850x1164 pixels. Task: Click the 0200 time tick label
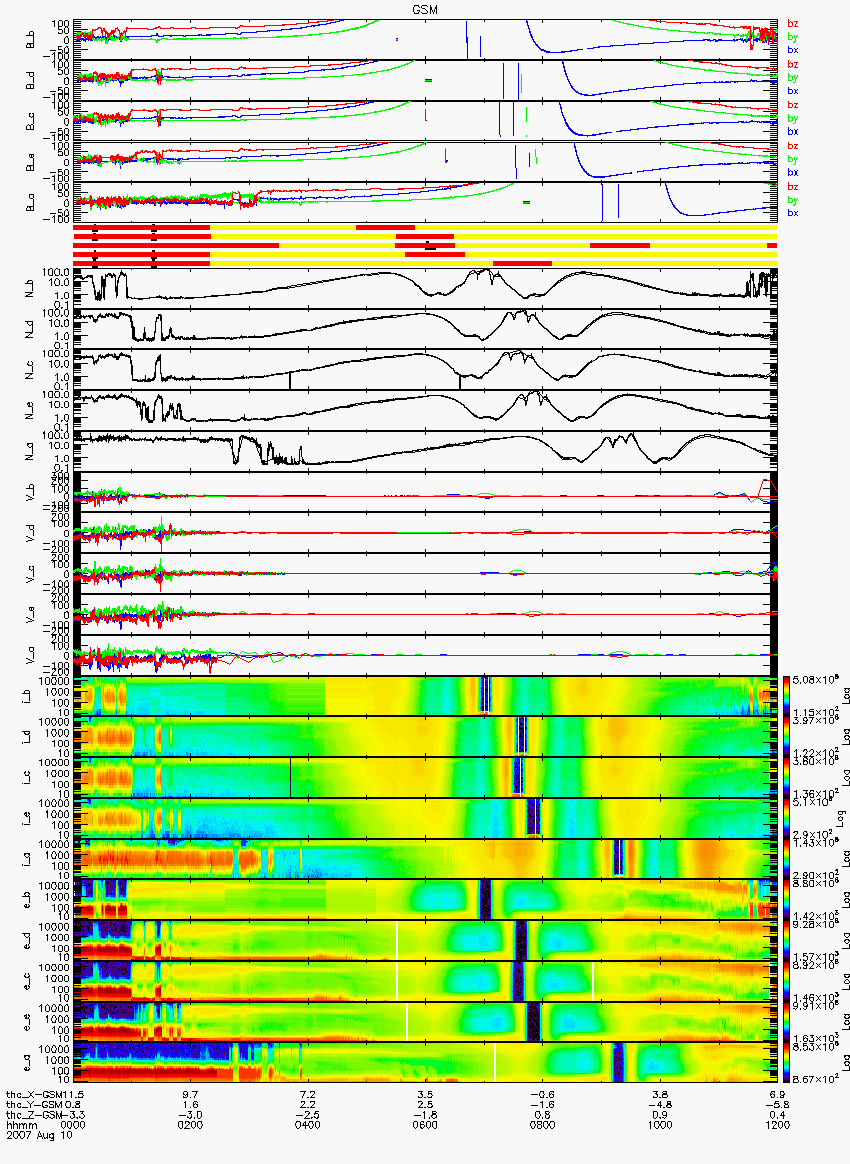pos(190,1125)
